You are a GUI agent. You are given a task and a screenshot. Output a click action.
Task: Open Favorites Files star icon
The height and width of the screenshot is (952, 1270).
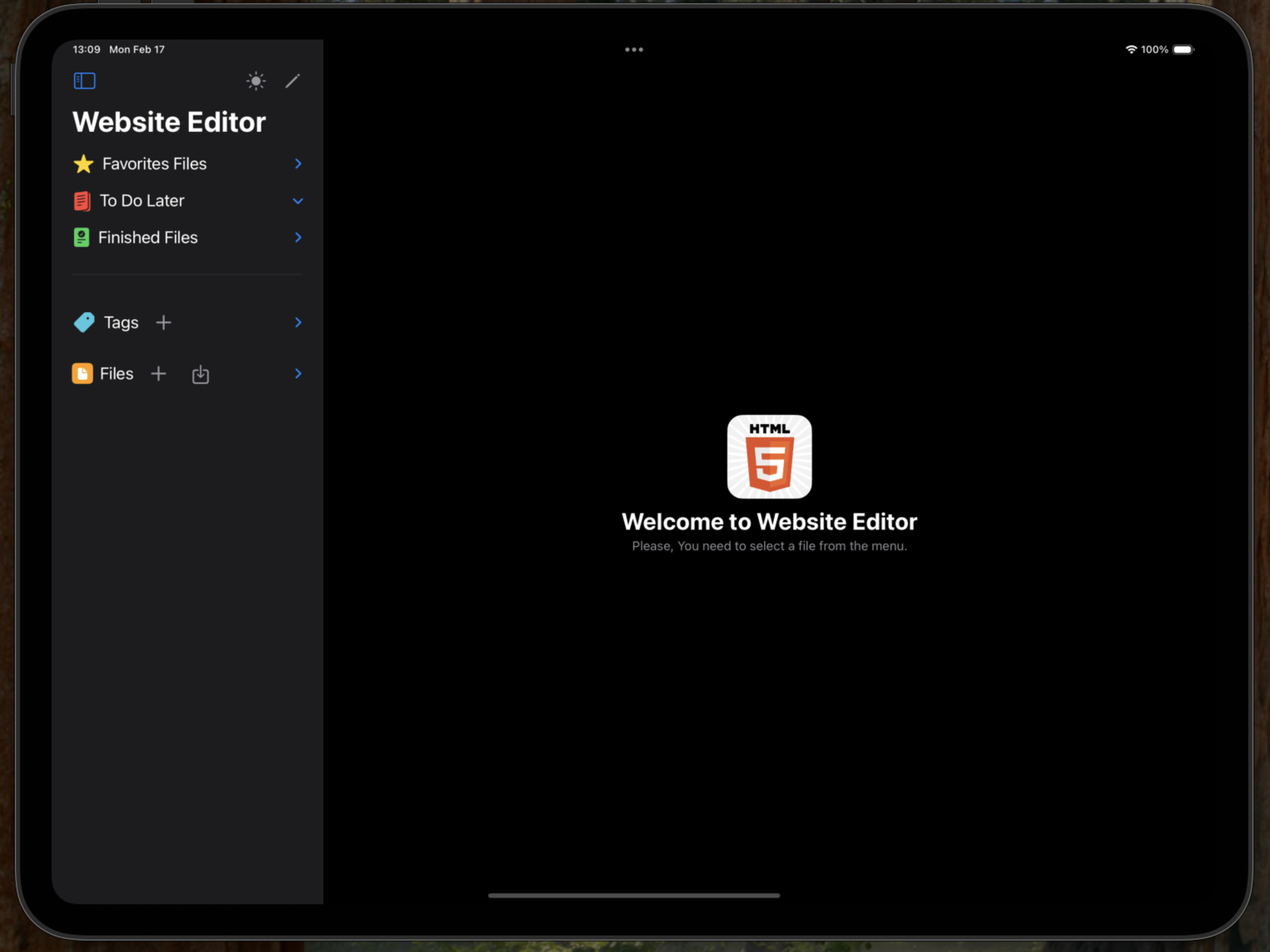point(84,164)
